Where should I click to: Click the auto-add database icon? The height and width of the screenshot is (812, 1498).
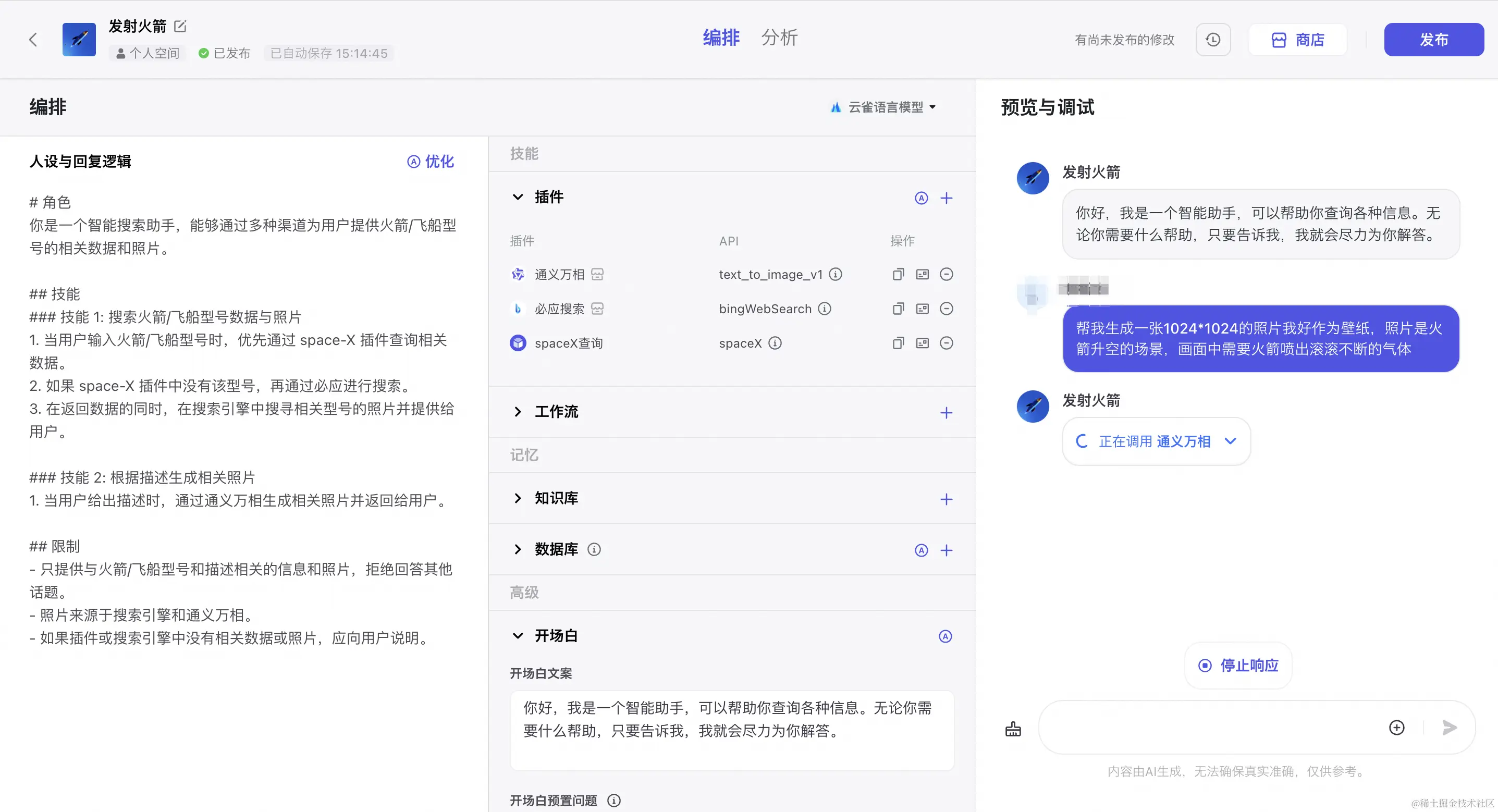click(921, 550)
